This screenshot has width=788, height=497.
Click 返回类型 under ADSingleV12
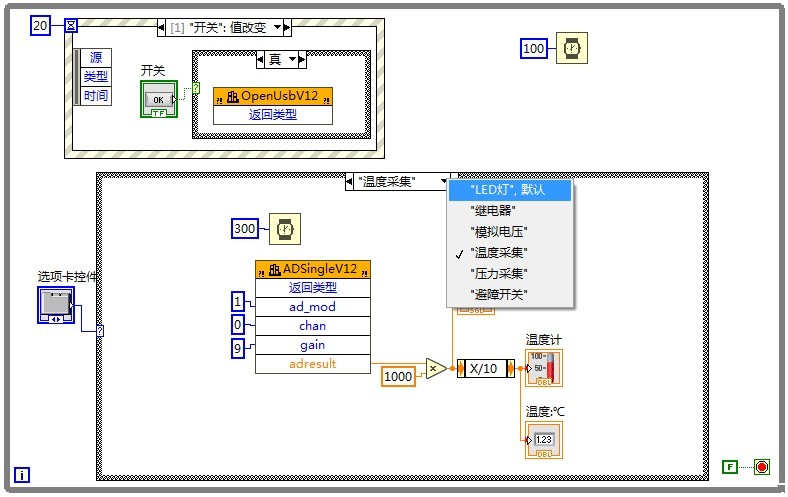313,287
